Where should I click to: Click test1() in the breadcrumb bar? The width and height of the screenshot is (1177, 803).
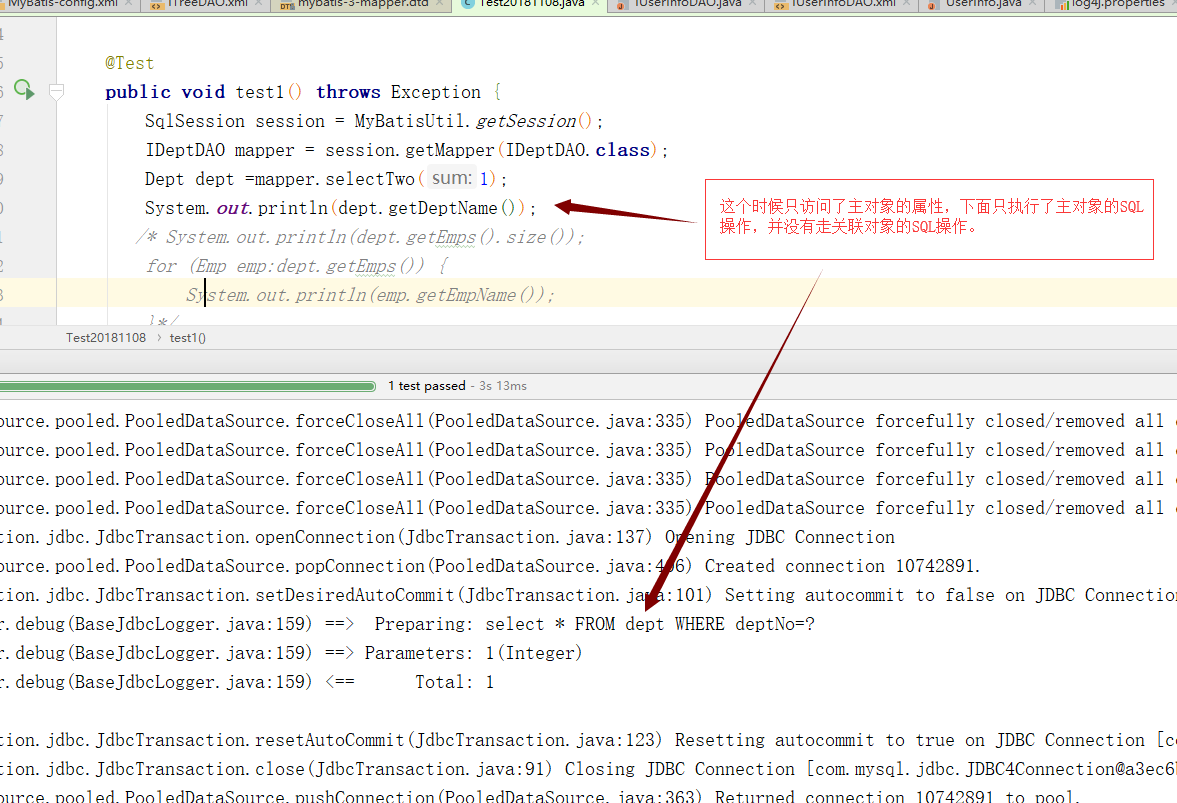[188, 338]
